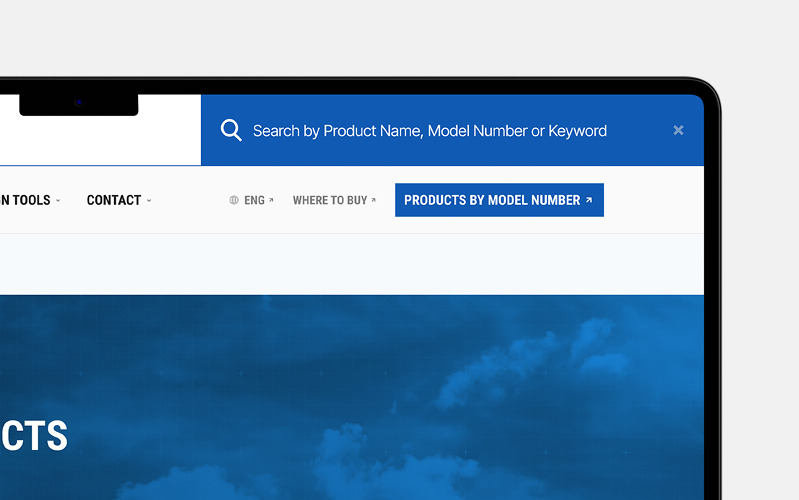Click the webcam dot in the laptop notch

click(78, 103)
